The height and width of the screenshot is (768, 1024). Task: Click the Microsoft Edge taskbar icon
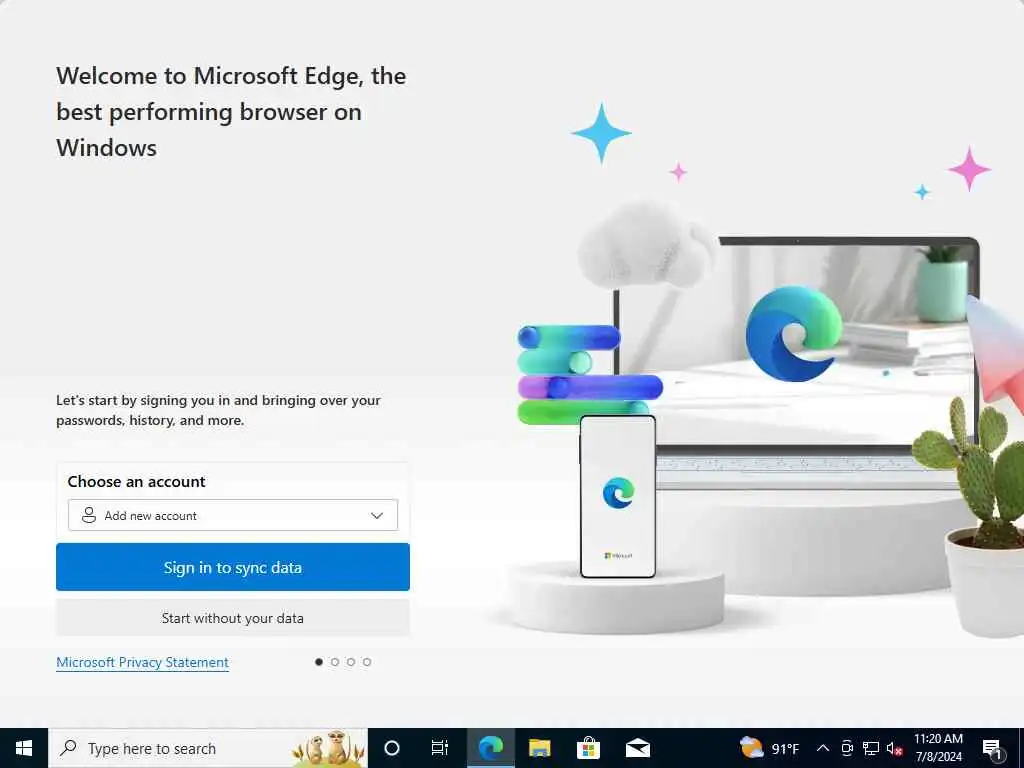coord(490,748)
